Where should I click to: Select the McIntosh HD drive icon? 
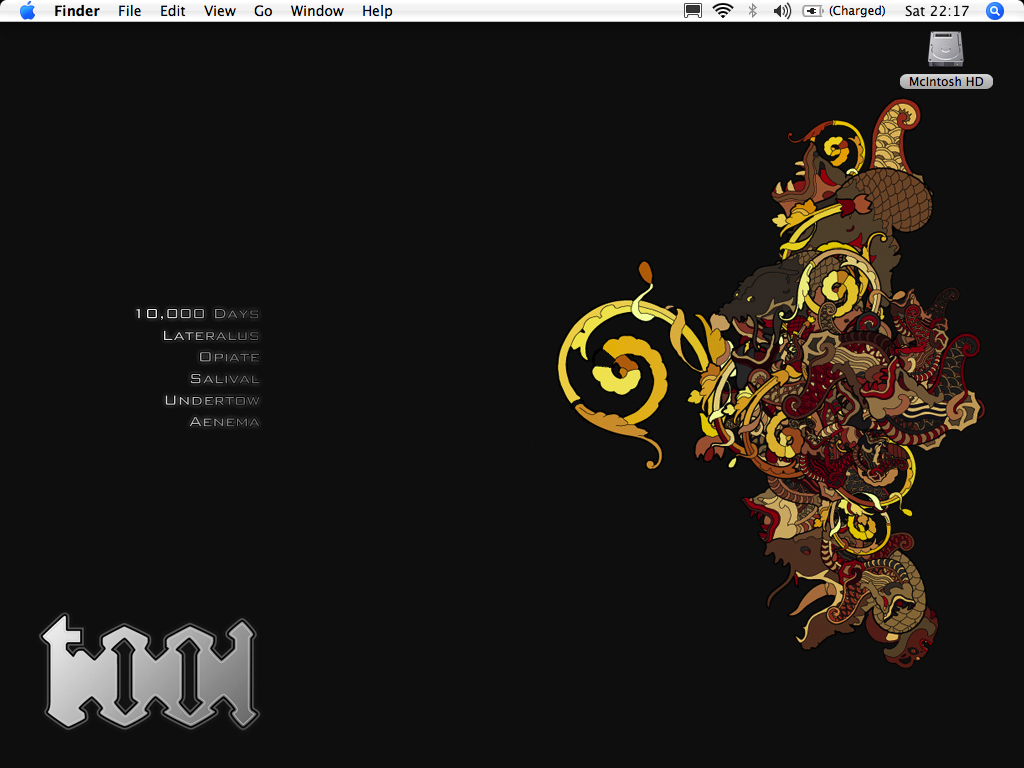click(x=946, y=49)
